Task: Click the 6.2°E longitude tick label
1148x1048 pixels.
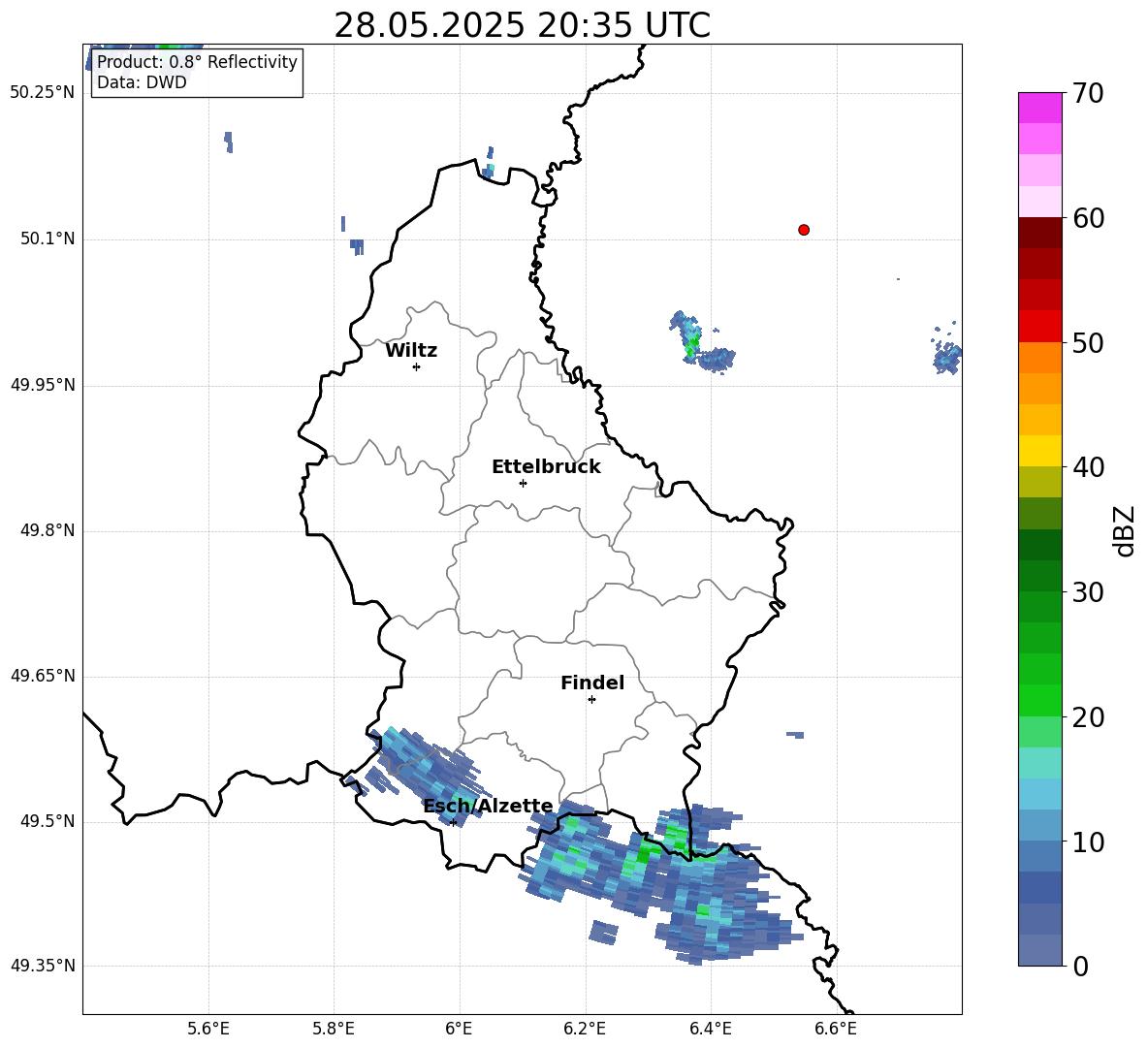Action: point(585,1029)
